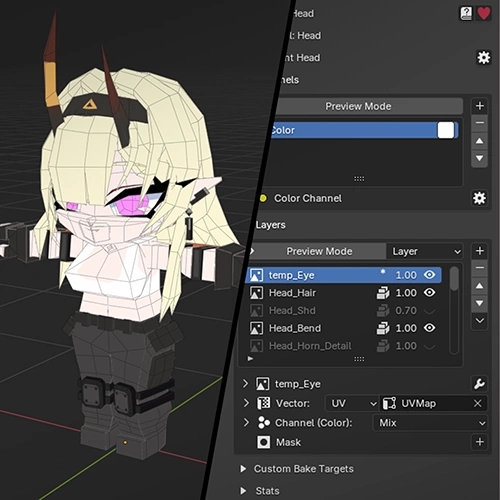This screenshot has height=500, width=500.
Task: Move layer down arrow
Action: point(480,303)
